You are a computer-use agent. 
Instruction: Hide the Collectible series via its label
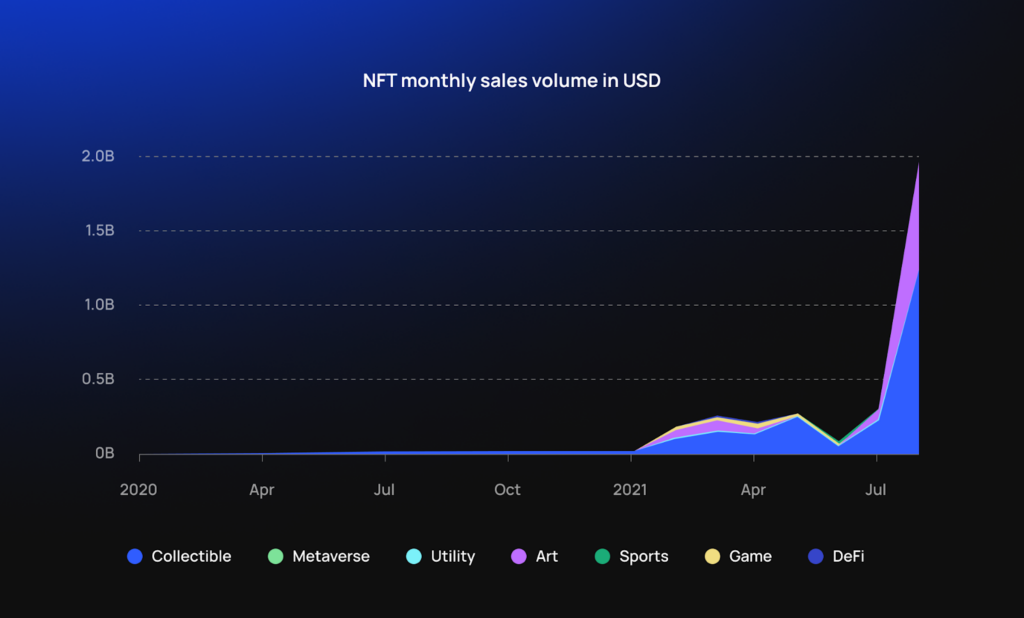191,557
